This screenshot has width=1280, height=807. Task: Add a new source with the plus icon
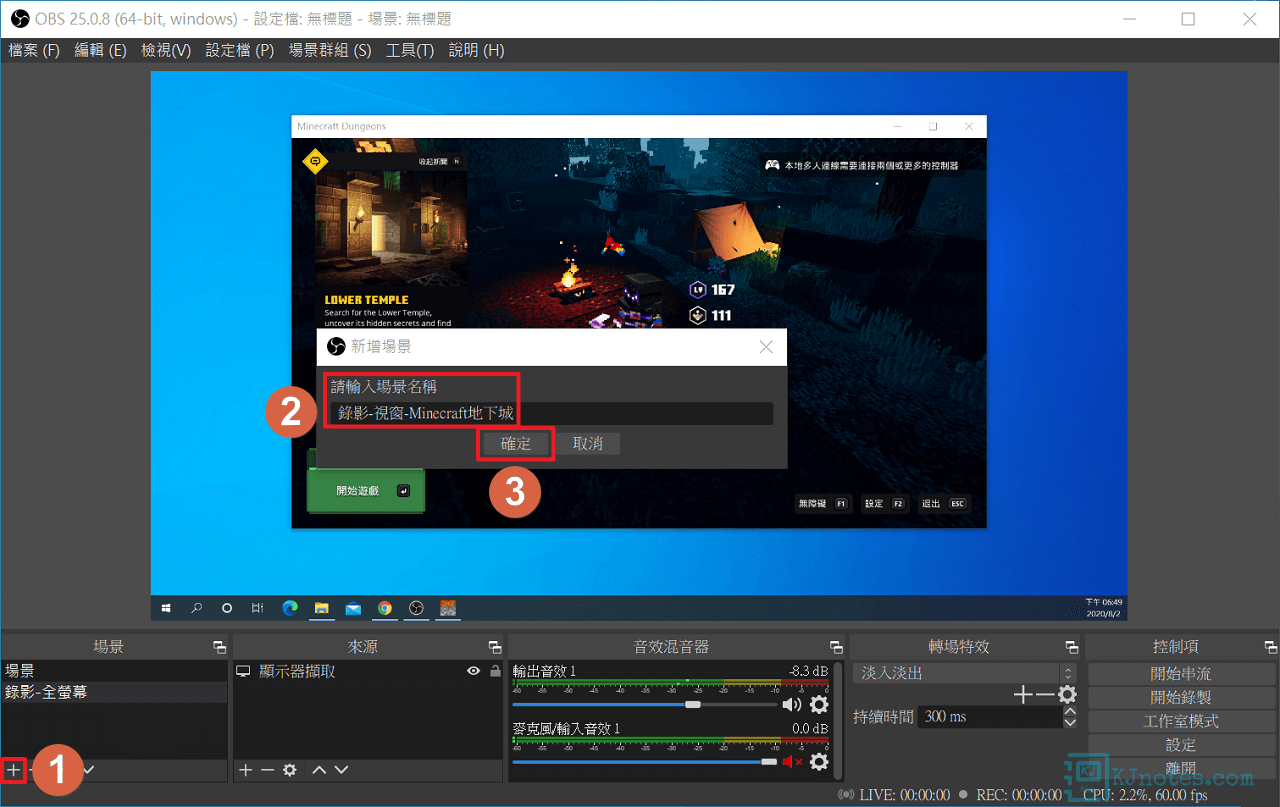click(245, 770)
